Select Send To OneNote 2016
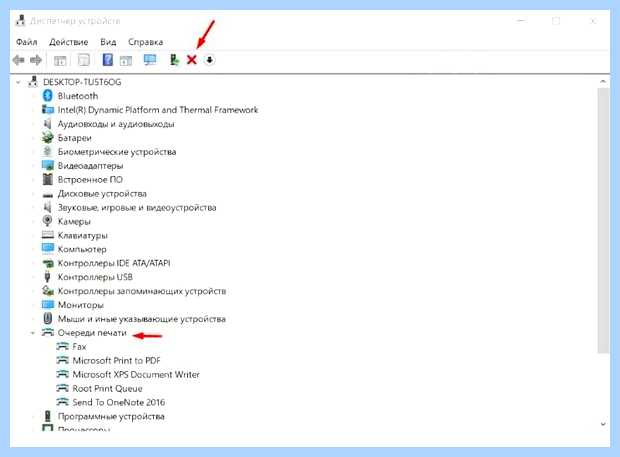Screen dimensions: 620x457 119,402
